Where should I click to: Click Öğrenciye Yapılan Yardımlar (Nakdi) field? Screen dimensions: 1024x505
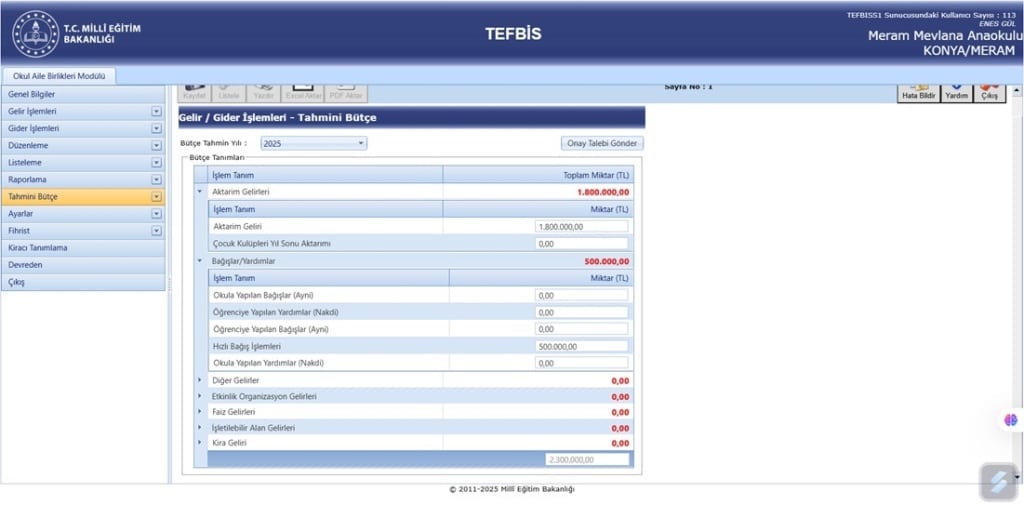tap(581, 312)
